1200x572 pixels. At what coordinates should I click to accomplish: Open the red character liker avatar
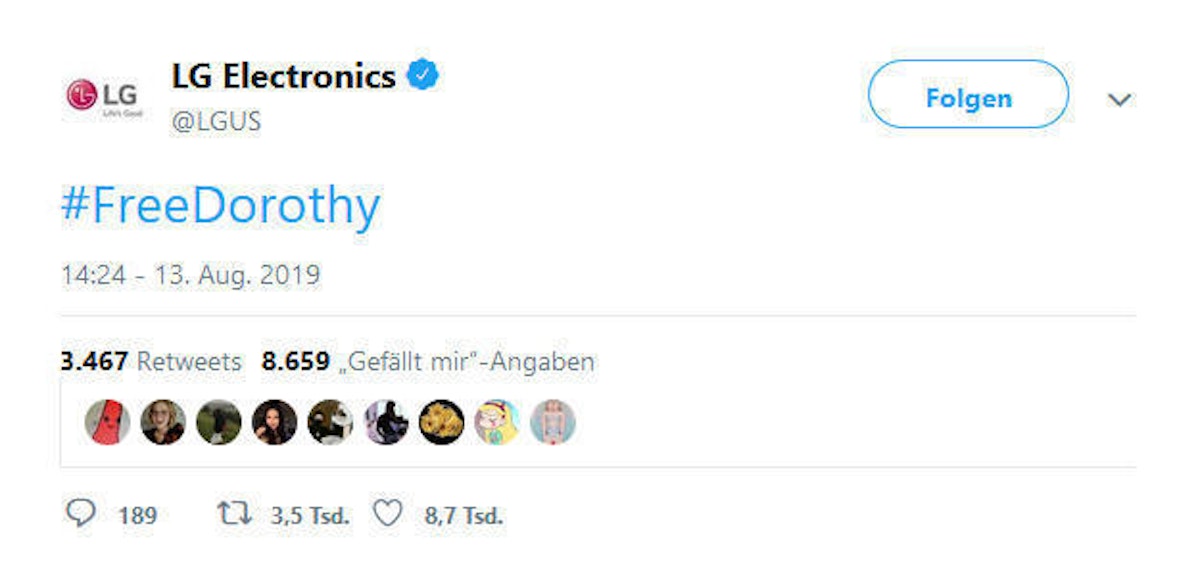click(x=107, y=422)
